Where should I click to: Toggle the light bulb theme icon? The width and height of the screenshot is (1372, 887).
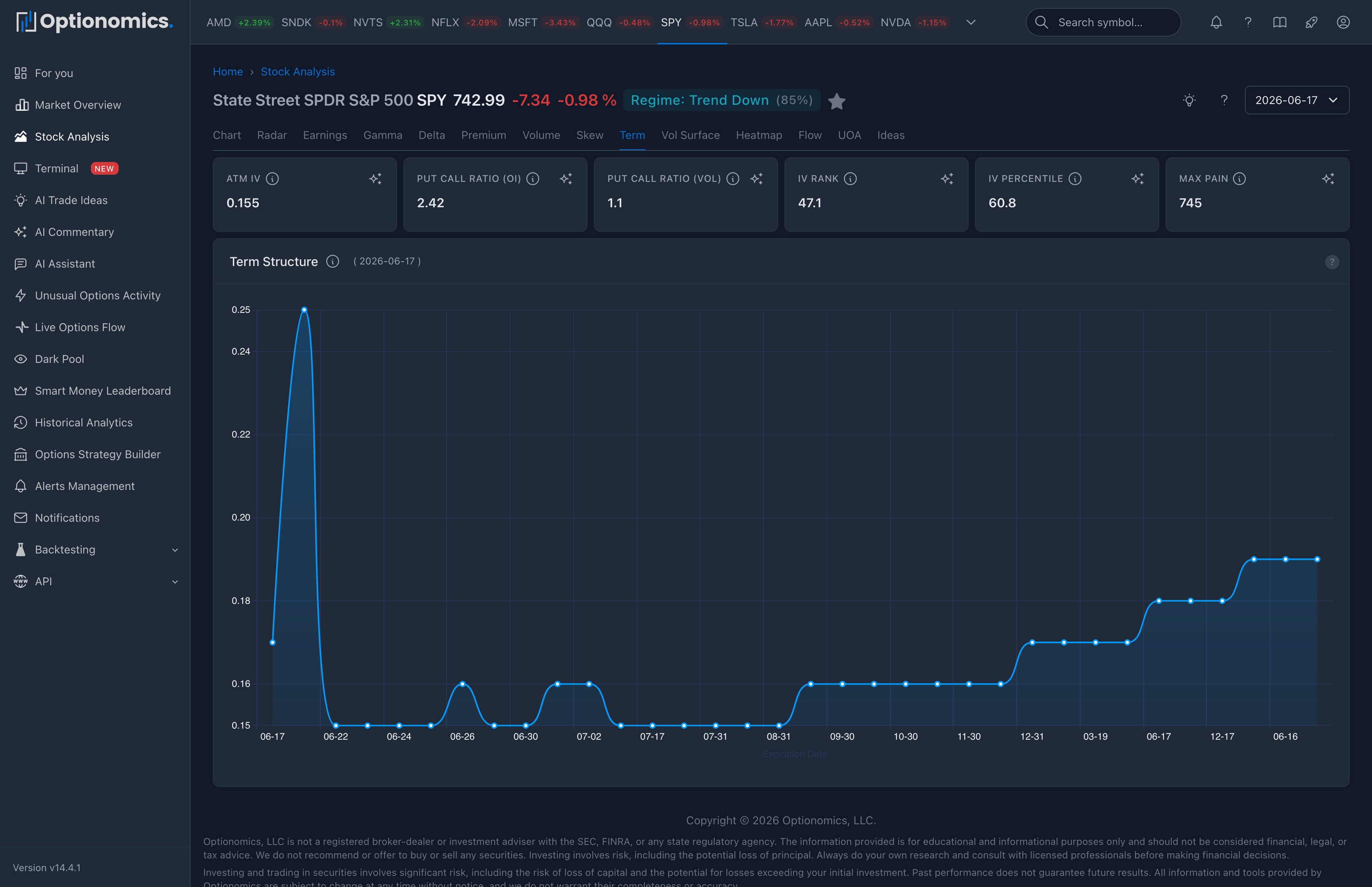click(x=1189, y=100)
